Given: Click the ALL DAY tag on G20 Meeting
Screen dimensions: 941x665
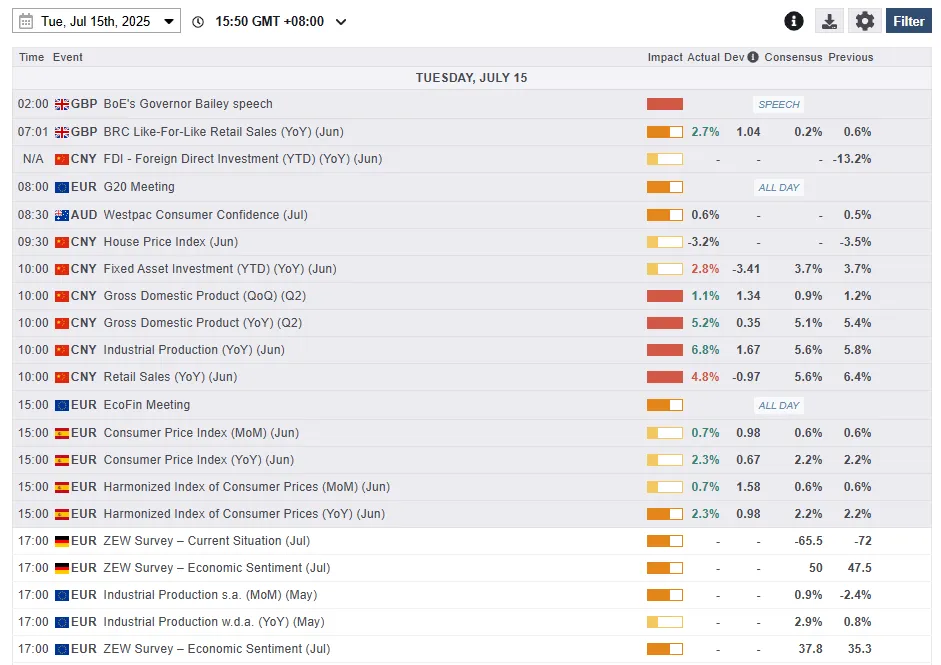Looking at the screenshot, I should coord(778,187).
